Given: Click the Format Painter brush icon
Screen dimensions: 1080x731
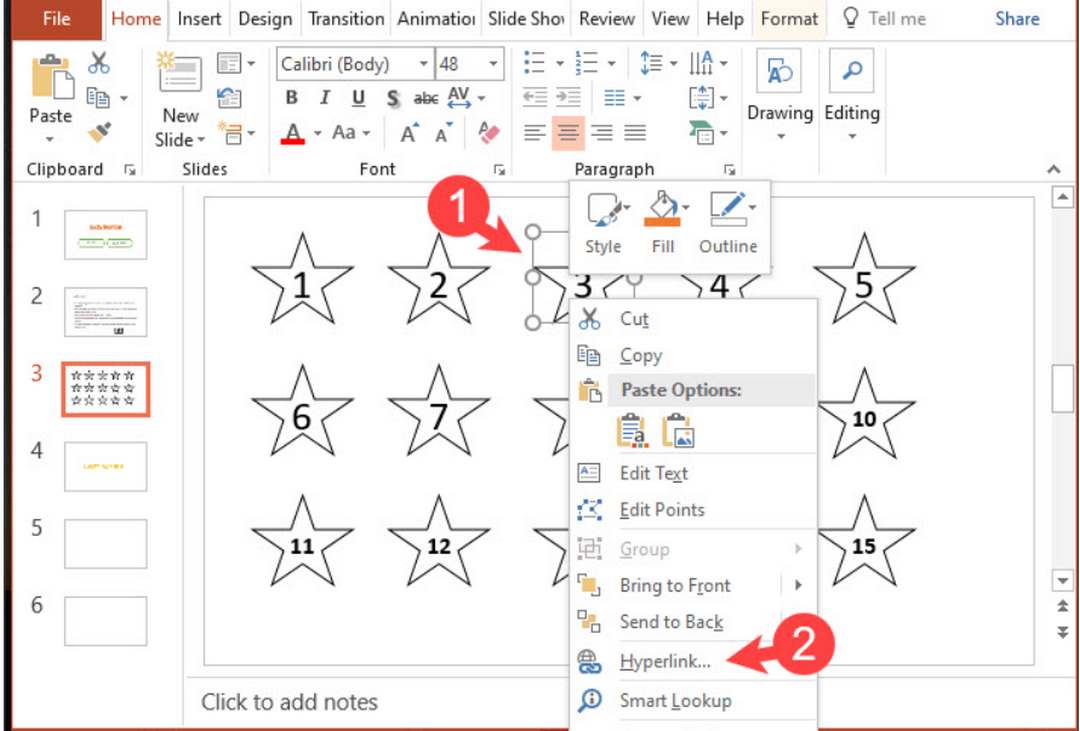Looking at the screenshot, I should point(99,132).
